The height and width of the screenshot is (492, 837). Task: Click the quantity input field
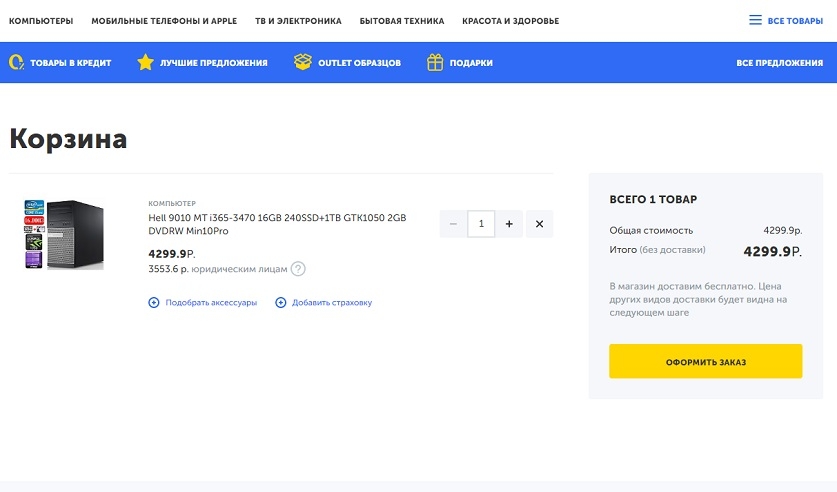481,224
